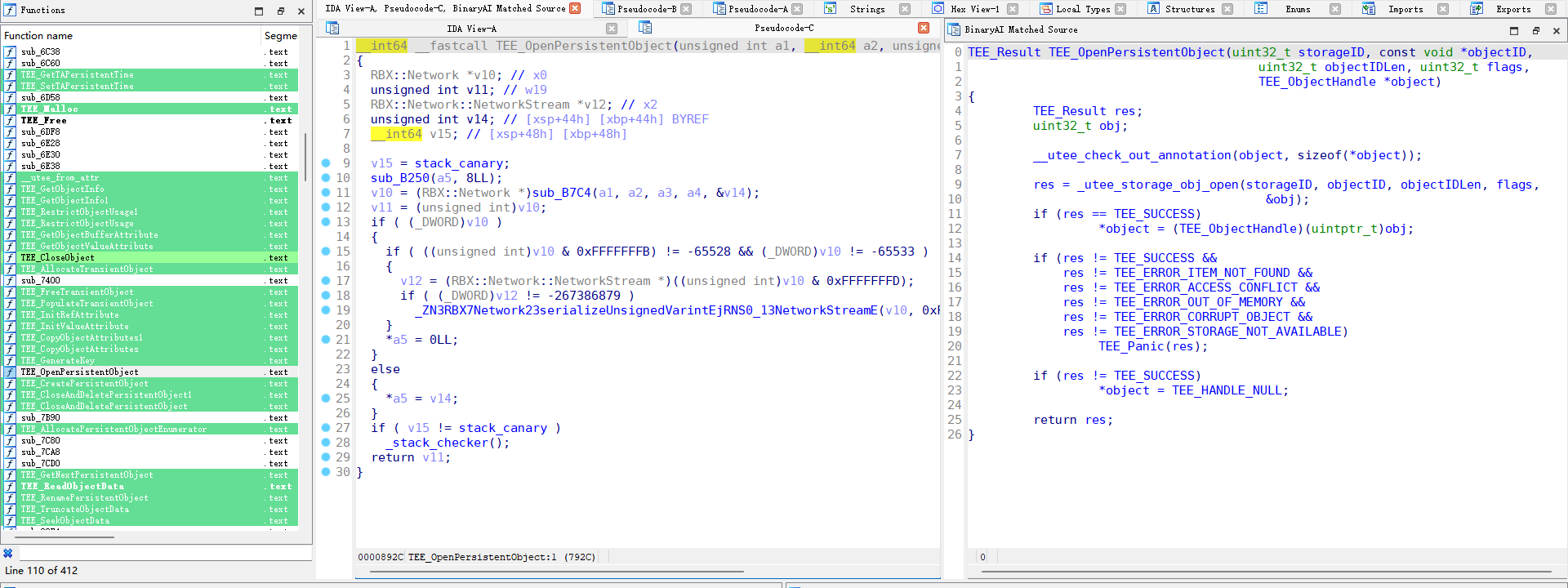This screenshot has height=588, width=1568.
Task: Toggle breakpoint dot on pseudocode line 27
Action: (326, 428)
